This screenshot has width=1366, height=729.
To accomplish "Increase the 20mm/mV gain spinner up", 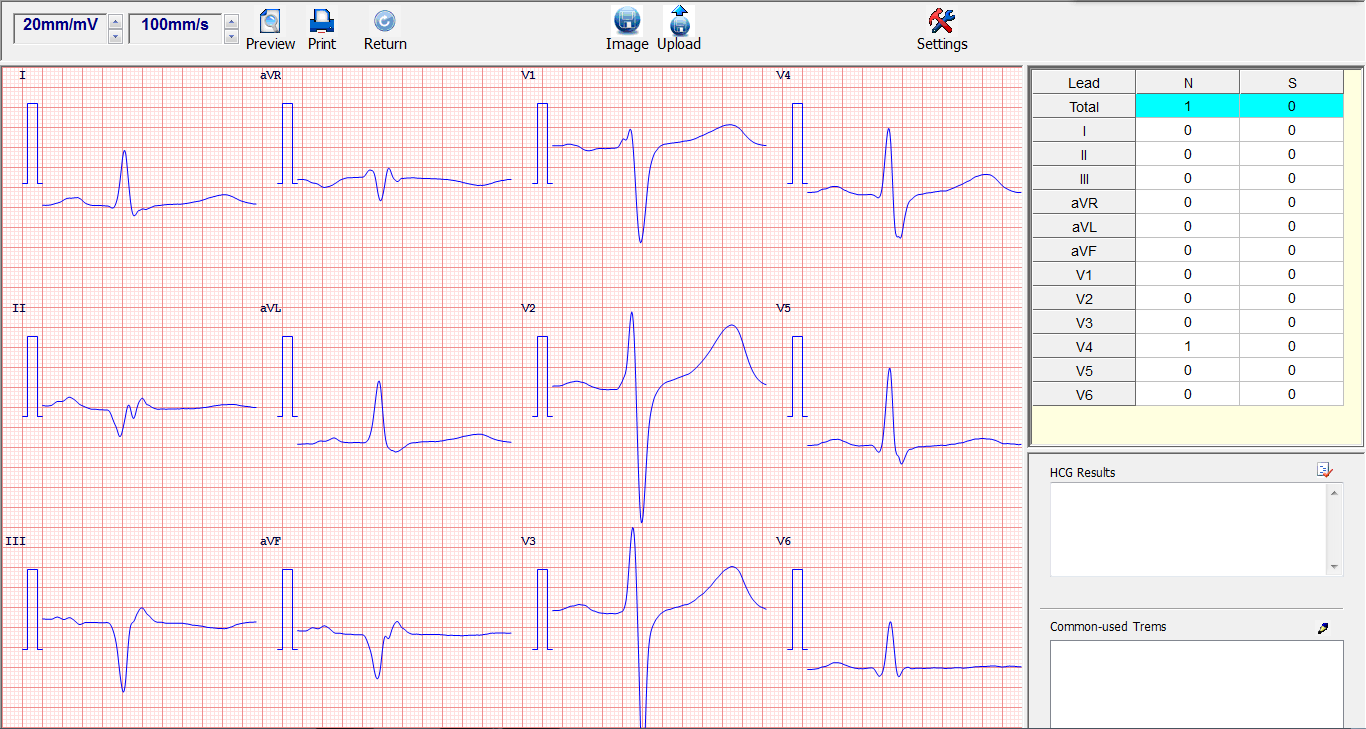I will [x=115, y=21].
